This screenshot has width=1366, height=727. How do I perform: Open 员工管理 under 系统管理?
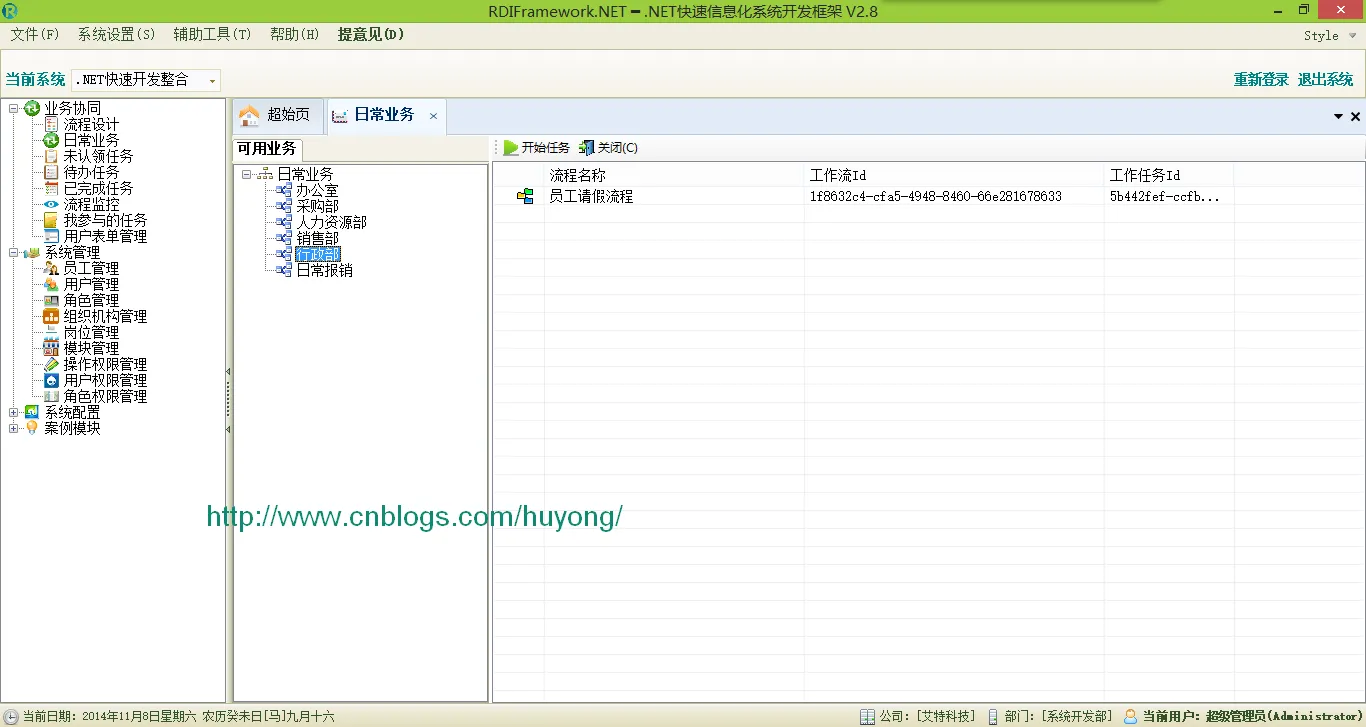tap(91, 268)
